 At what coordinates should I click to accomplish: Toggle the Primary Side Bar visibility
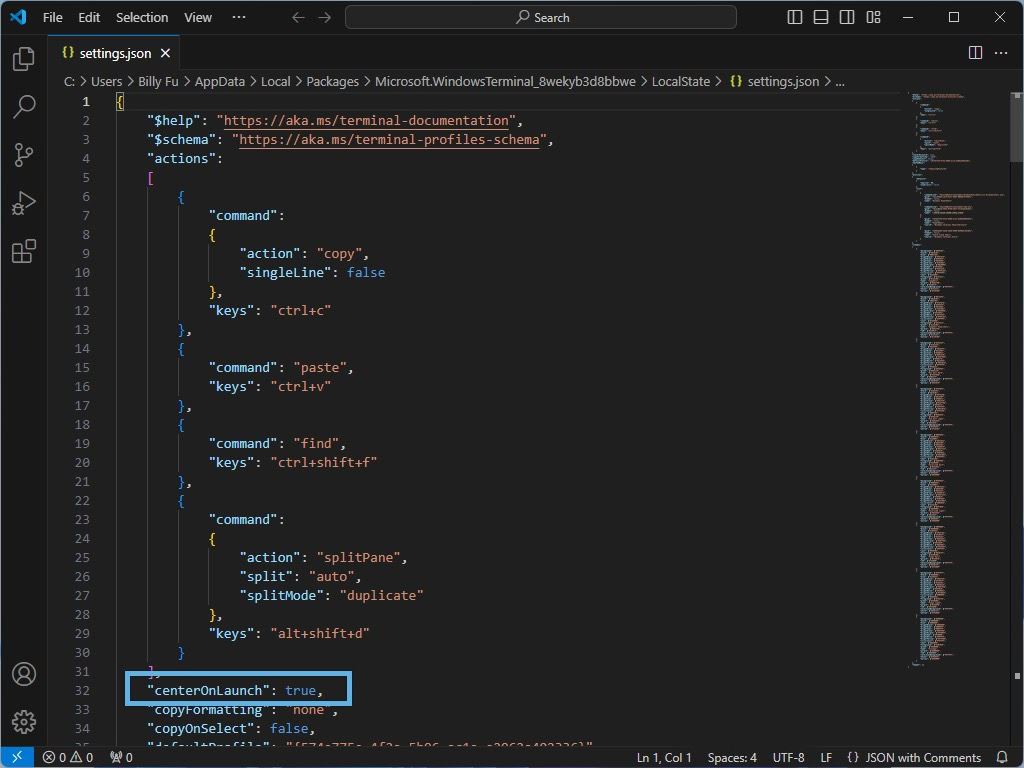pyautogui.click(x=793, y=17)
